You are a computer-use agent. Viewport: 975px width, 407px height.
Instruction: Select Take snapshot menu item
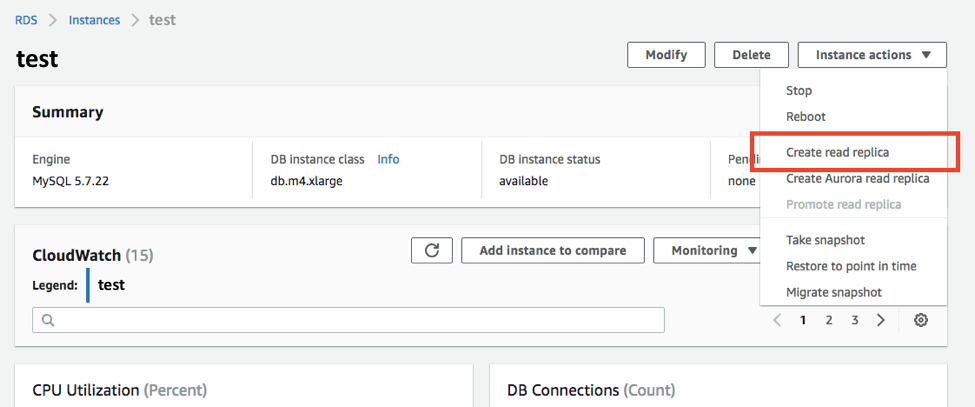tap(825, 240)
